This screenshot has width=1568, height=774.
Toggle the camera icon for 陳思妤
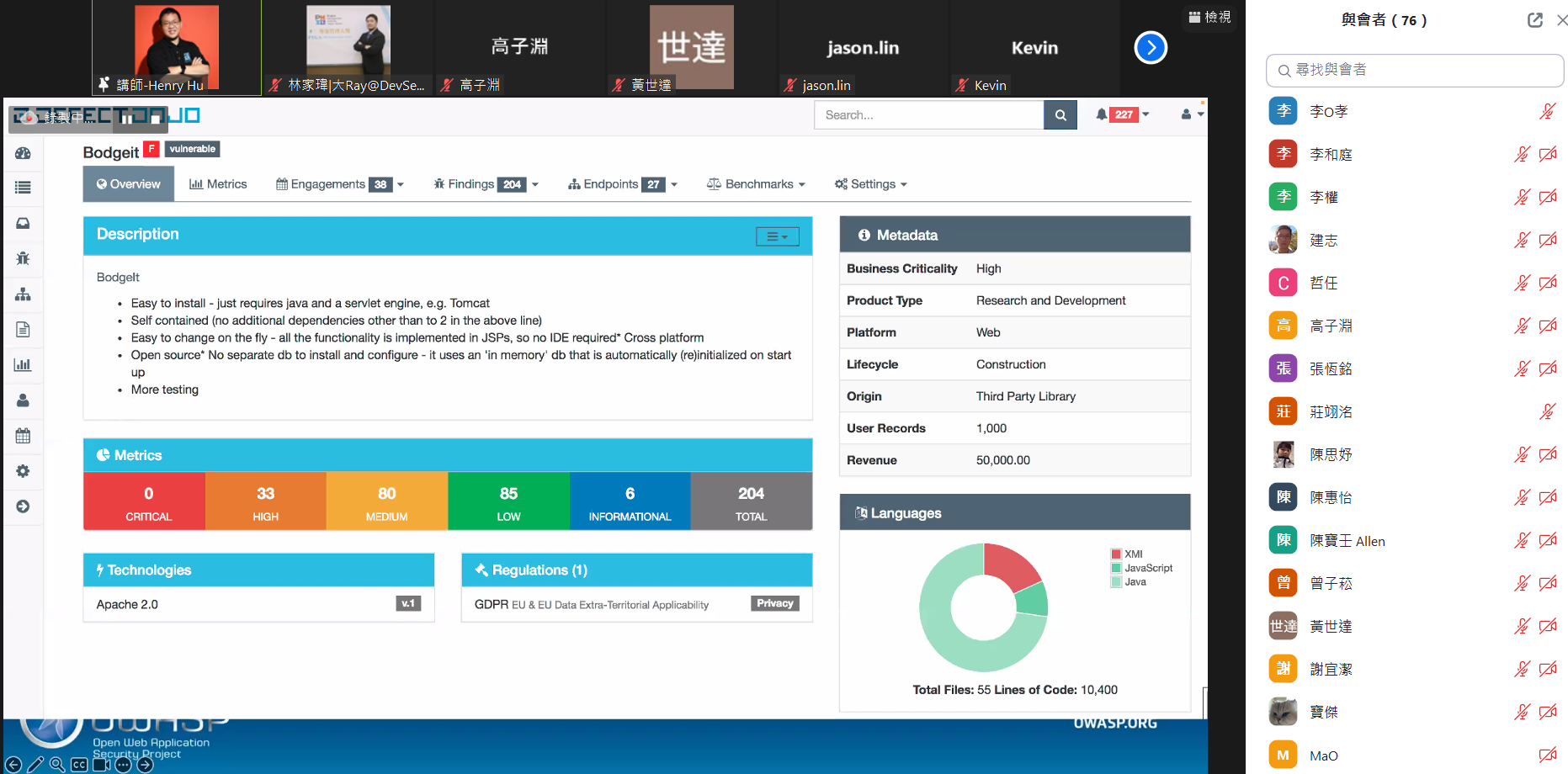[1547, 454]
